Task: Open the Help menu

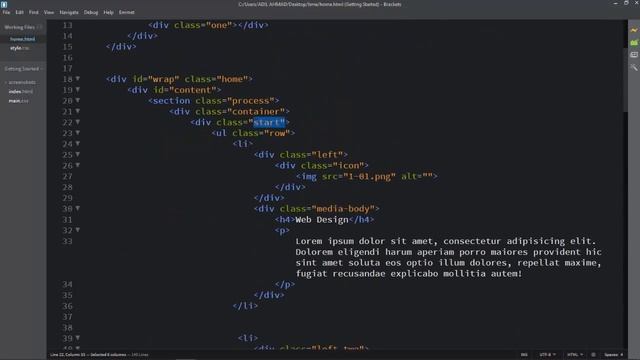Action: (108, 13)
